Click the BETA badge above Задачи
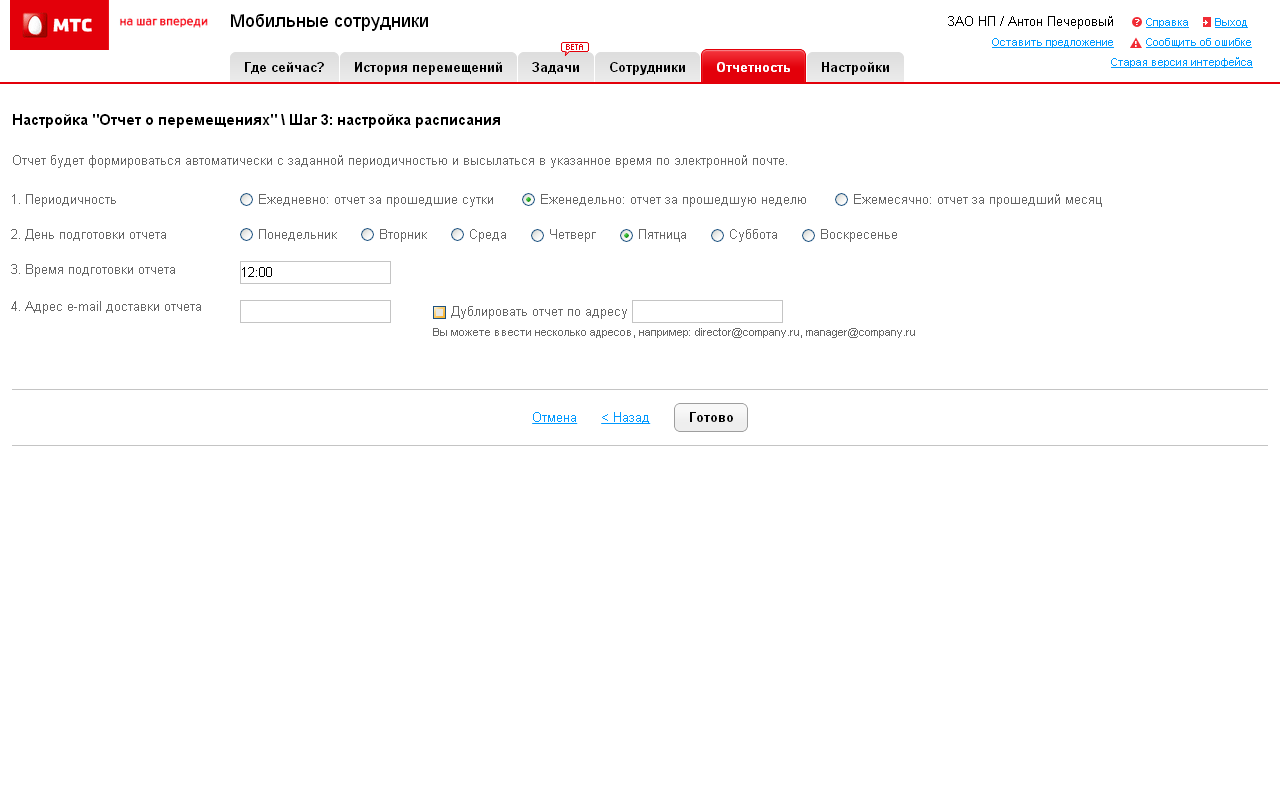The width and height of the screenshot is (1280, 800). 575,47
